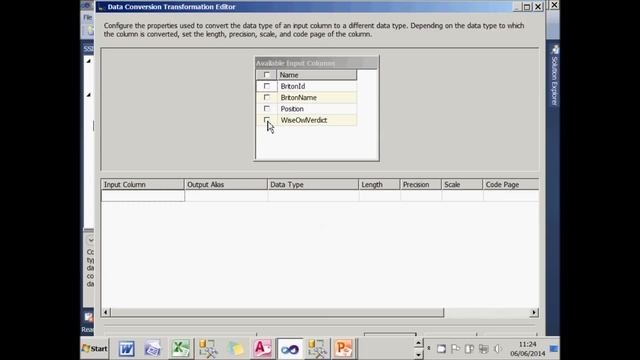Select the WiseOwlVerdict column name
Viewport: 640px width, 360px height.
pos(304,120)
